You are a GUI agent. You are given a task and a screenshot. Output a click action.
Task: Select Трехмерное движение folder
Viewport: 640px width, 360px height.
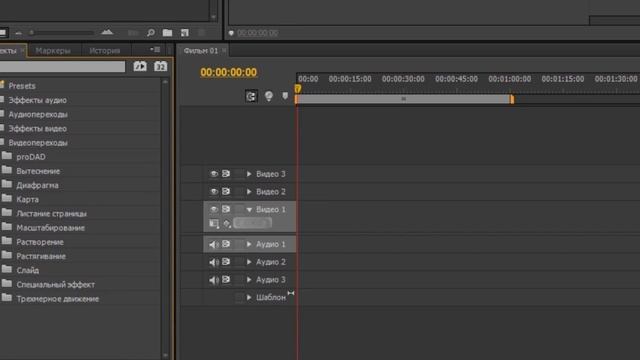point(58,299)
